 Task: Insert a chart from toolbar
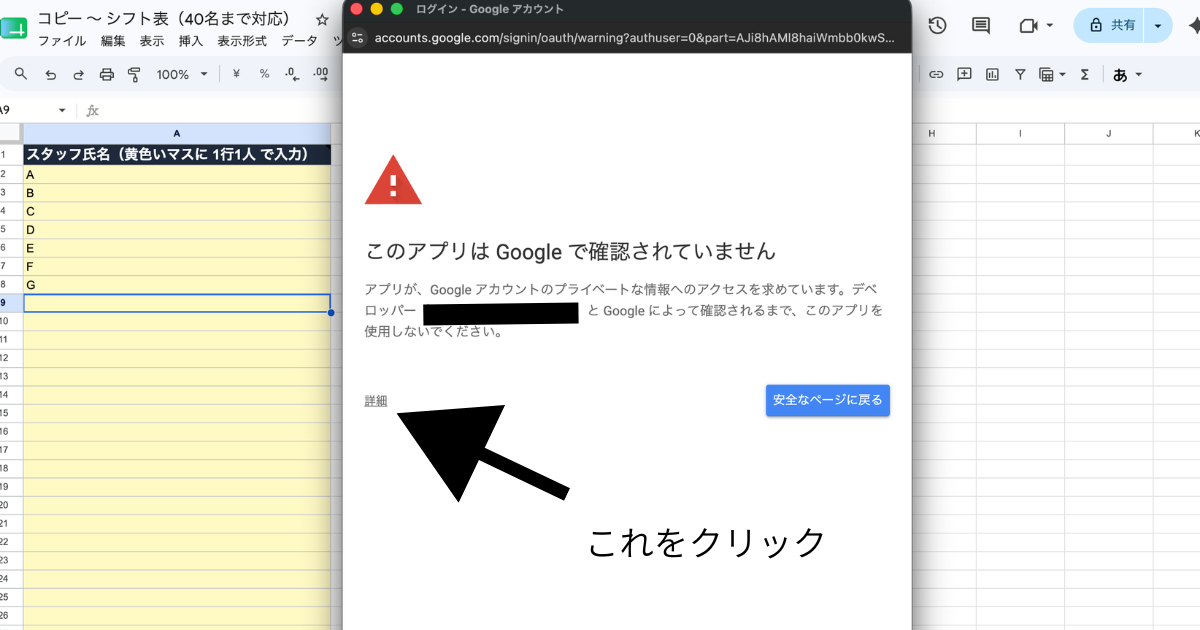[x=993, y=74]
